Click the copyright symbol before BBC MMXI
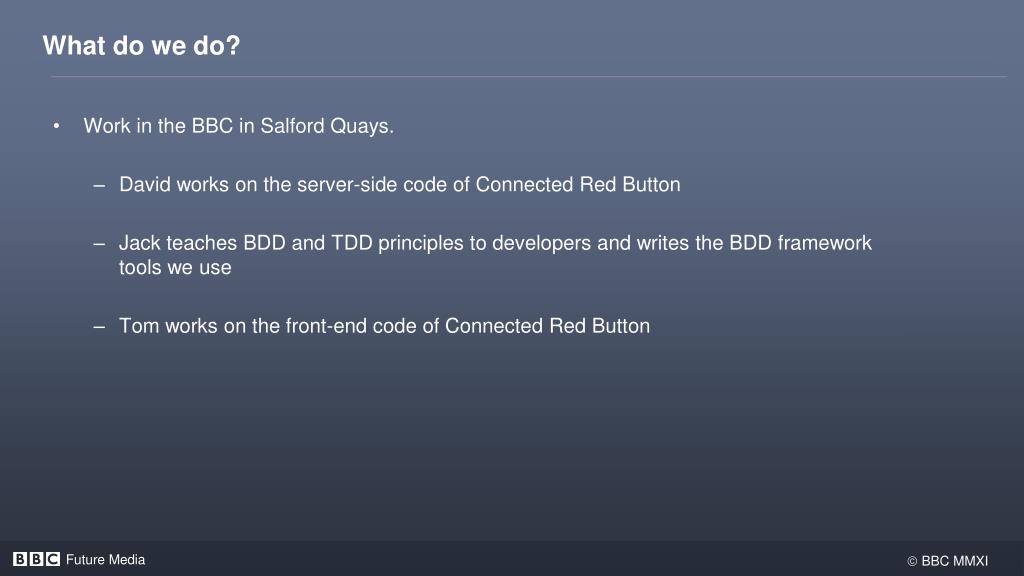The image size is (1024, 576). (912, 562)
